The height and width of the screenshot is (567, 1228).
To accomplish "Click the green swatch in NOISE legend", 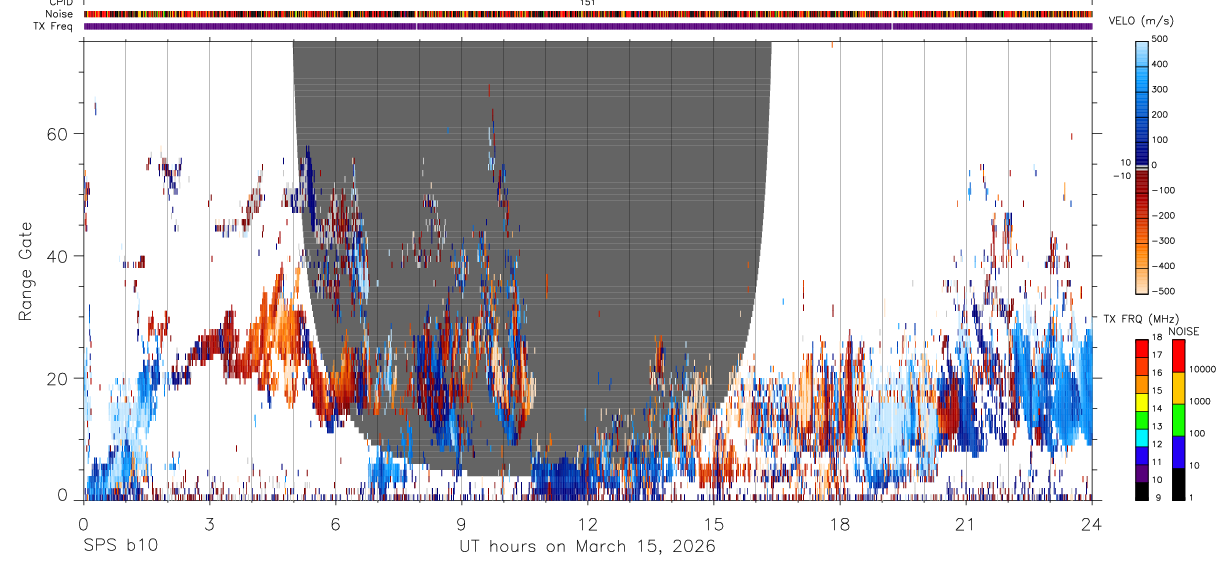I will pyautogui.click(x=1178, y=419).
